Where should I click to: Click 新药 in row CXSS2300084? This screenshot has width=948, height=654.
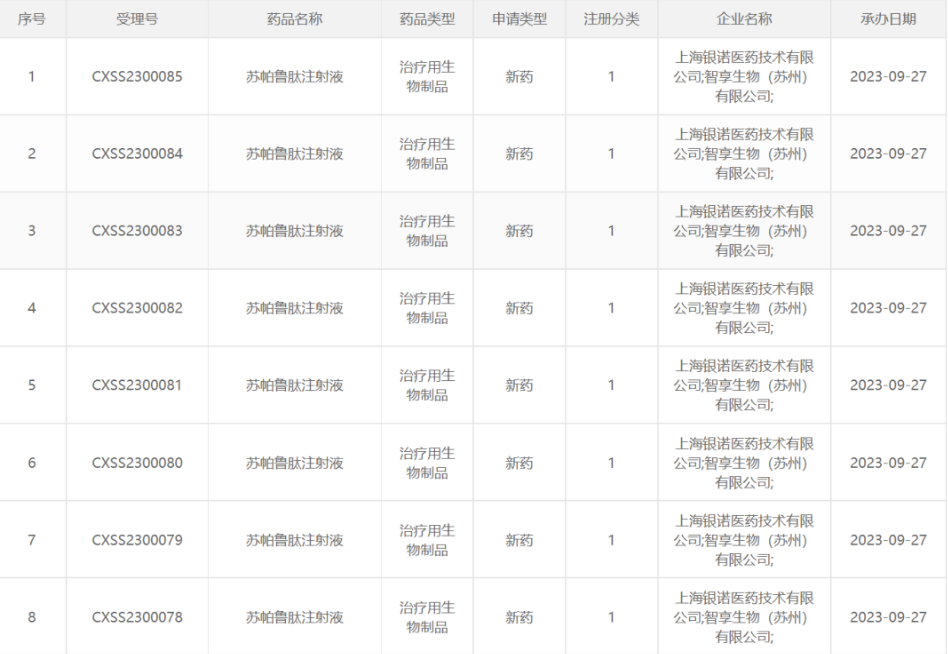coord(519,154)
